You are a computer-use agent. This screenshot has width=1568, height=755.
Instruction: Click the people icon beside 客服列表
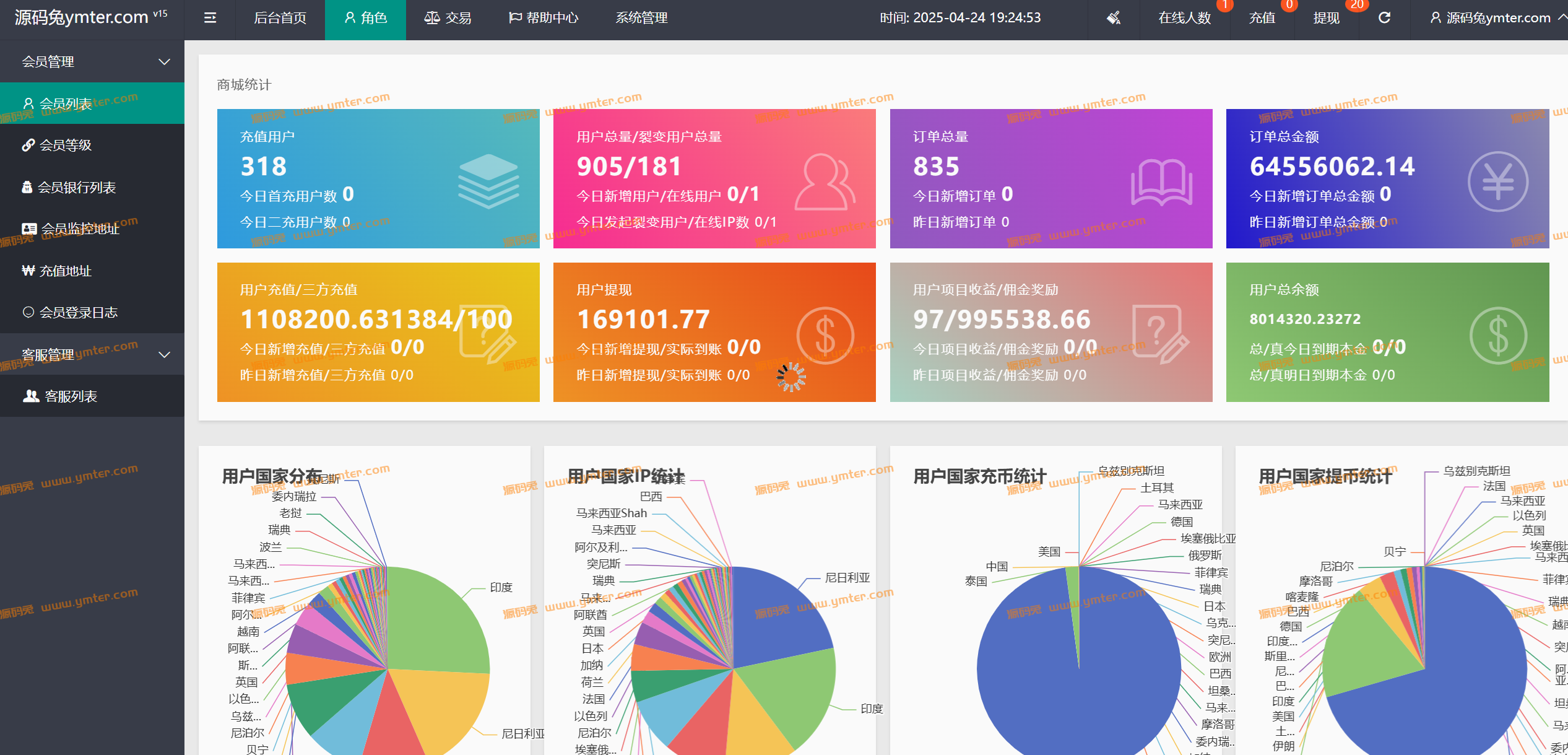(31, 396)
